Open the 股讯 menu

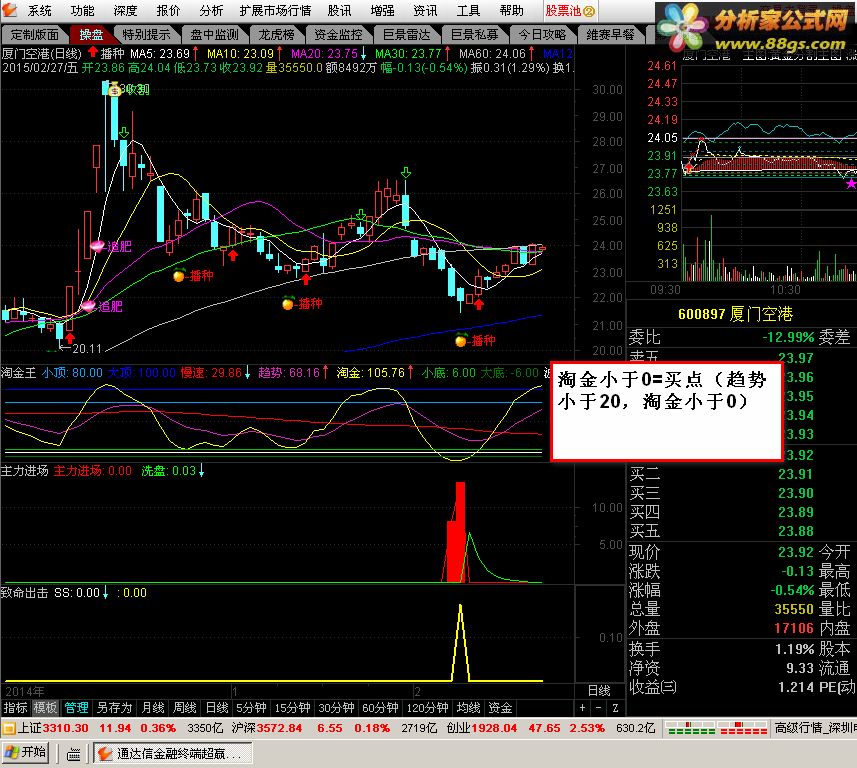click(339, 10)
